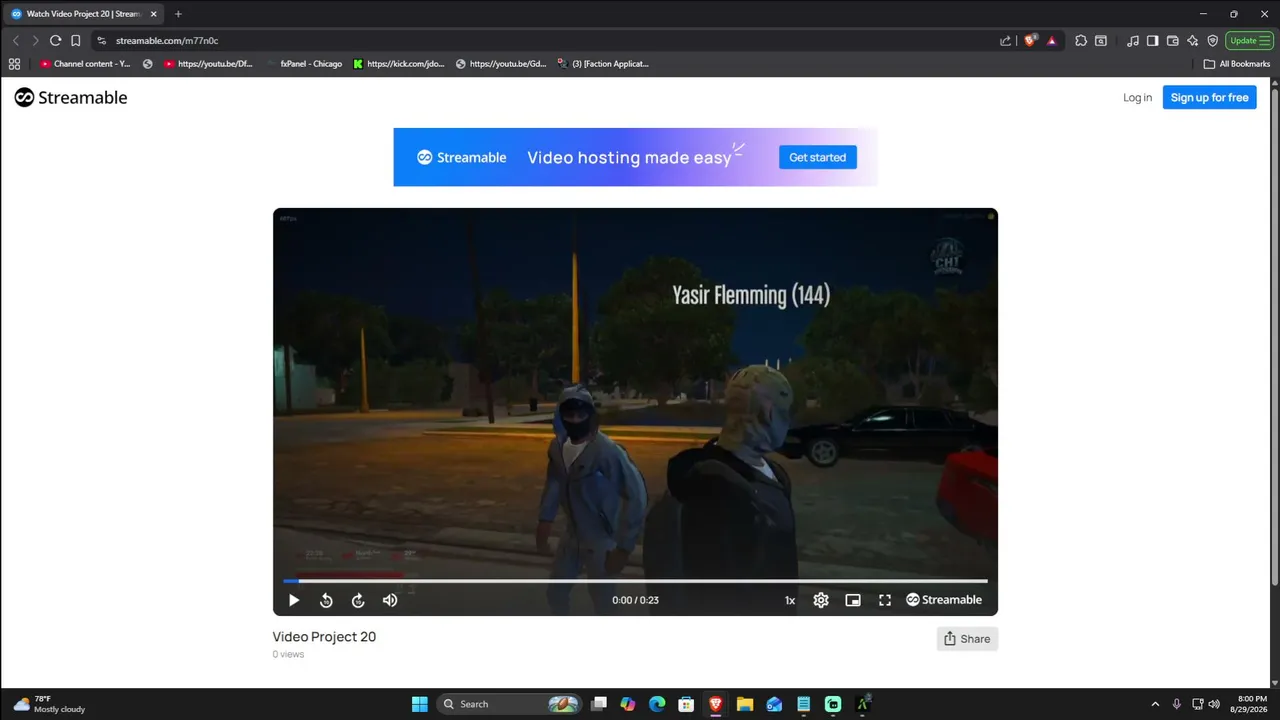Close the Watch Video Project 20 tab

(x=153, y=14)
